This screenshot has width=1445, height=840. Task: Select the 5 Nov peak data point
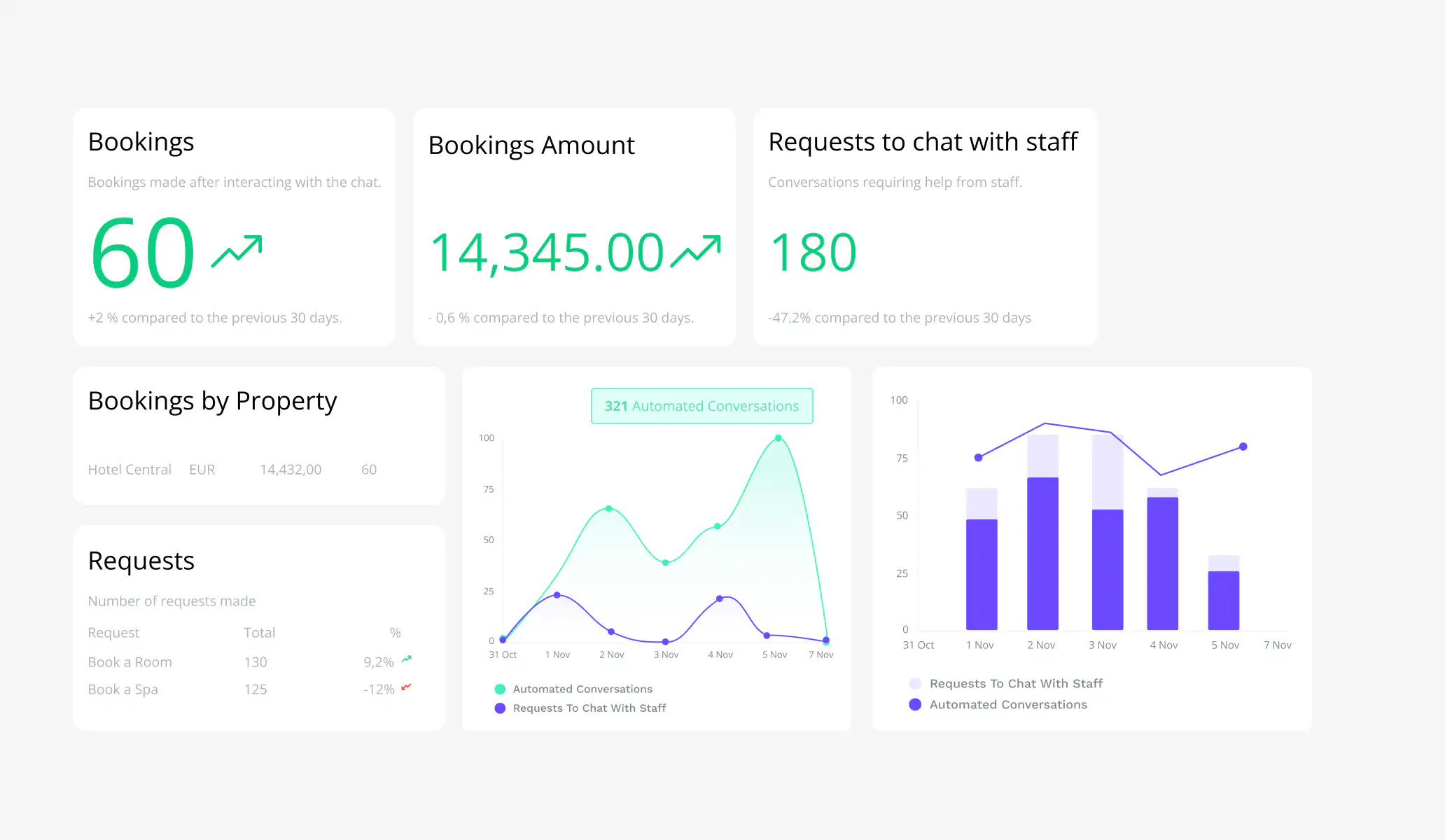pyautogui.click(x=777, y=437)
